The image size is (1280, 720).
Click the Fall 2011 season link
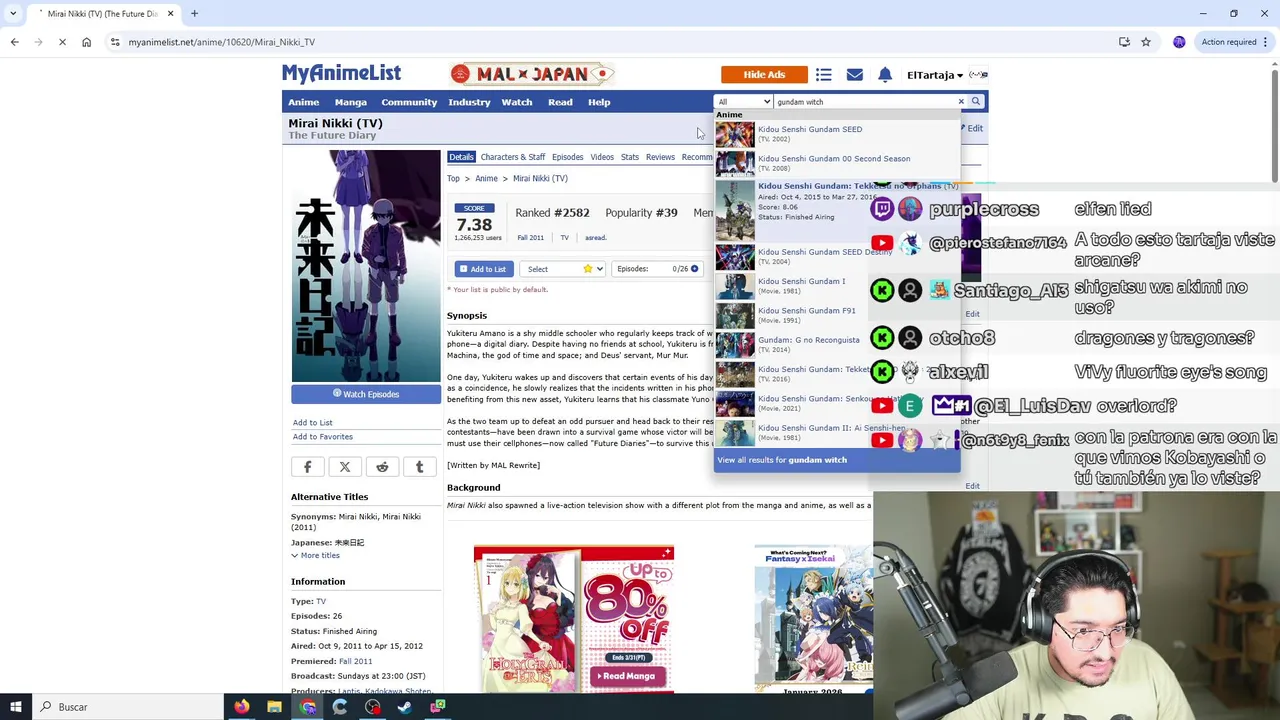[x=531, y=238]
